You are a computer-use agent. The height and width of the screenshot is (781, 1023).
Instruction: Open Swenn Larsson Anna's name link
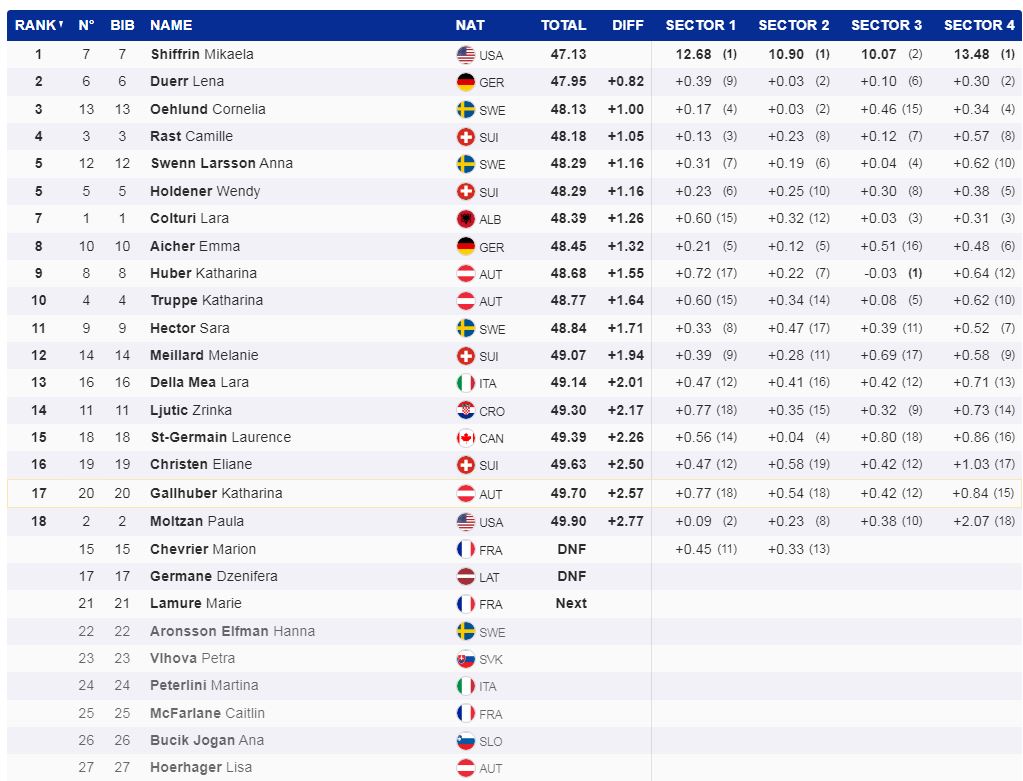221,163
